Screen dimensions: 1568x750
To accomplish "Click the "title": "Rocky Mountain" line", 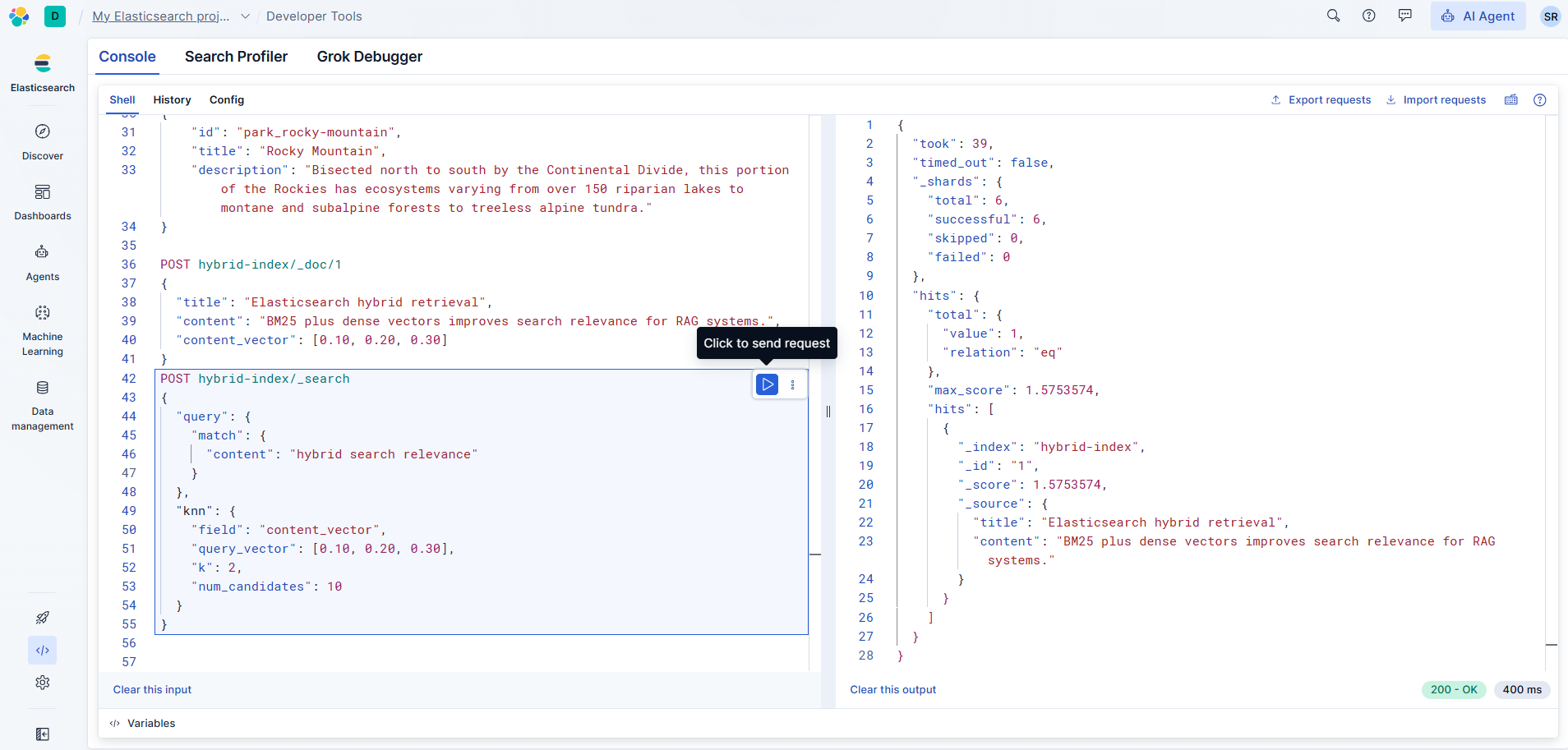I will tap(288, 151).
